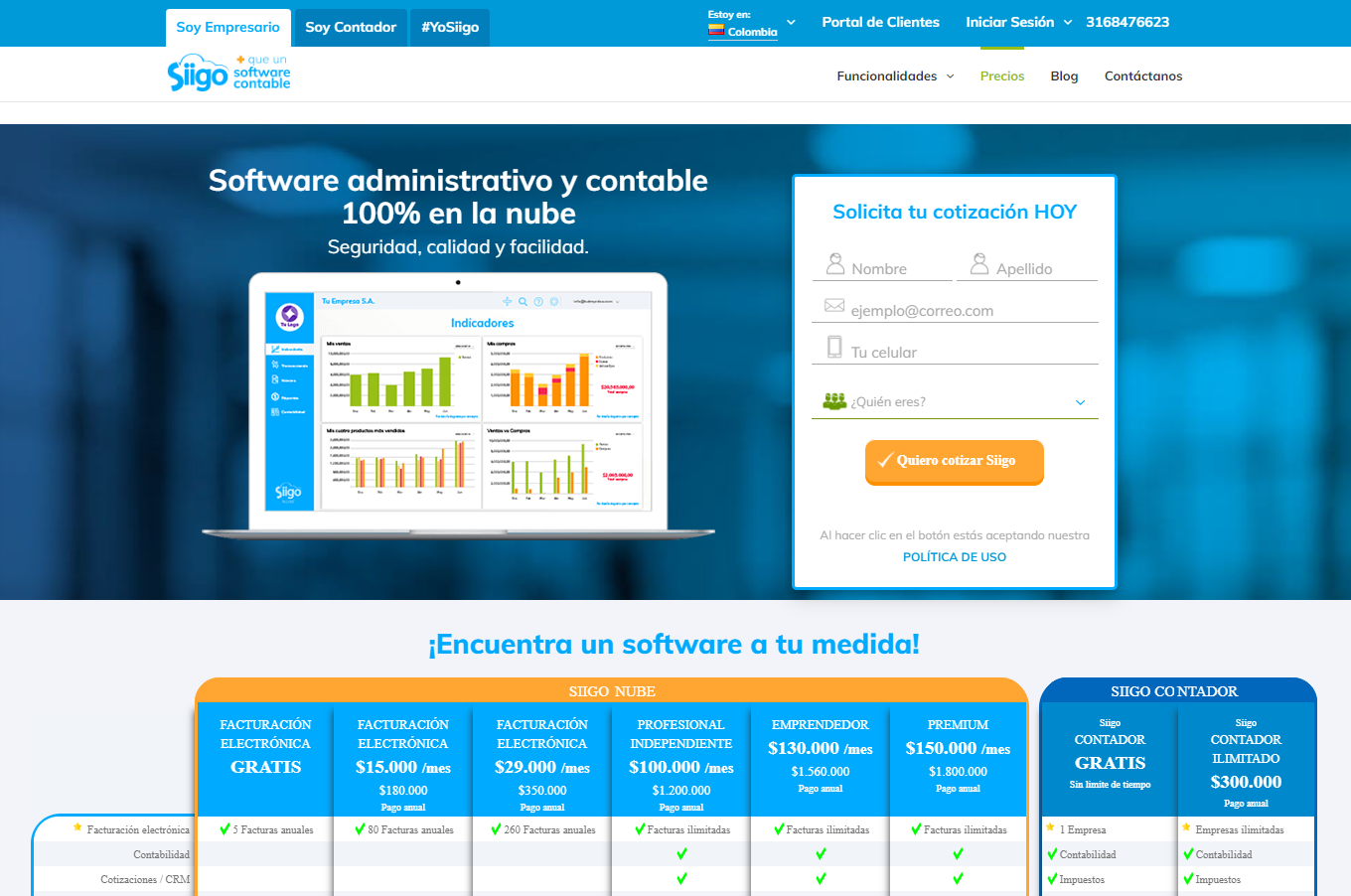Viewport: 1351px width, 896px height.
Task: Click the crosshair move icon in the dashboard toolbar
Action: click(508, 301)
